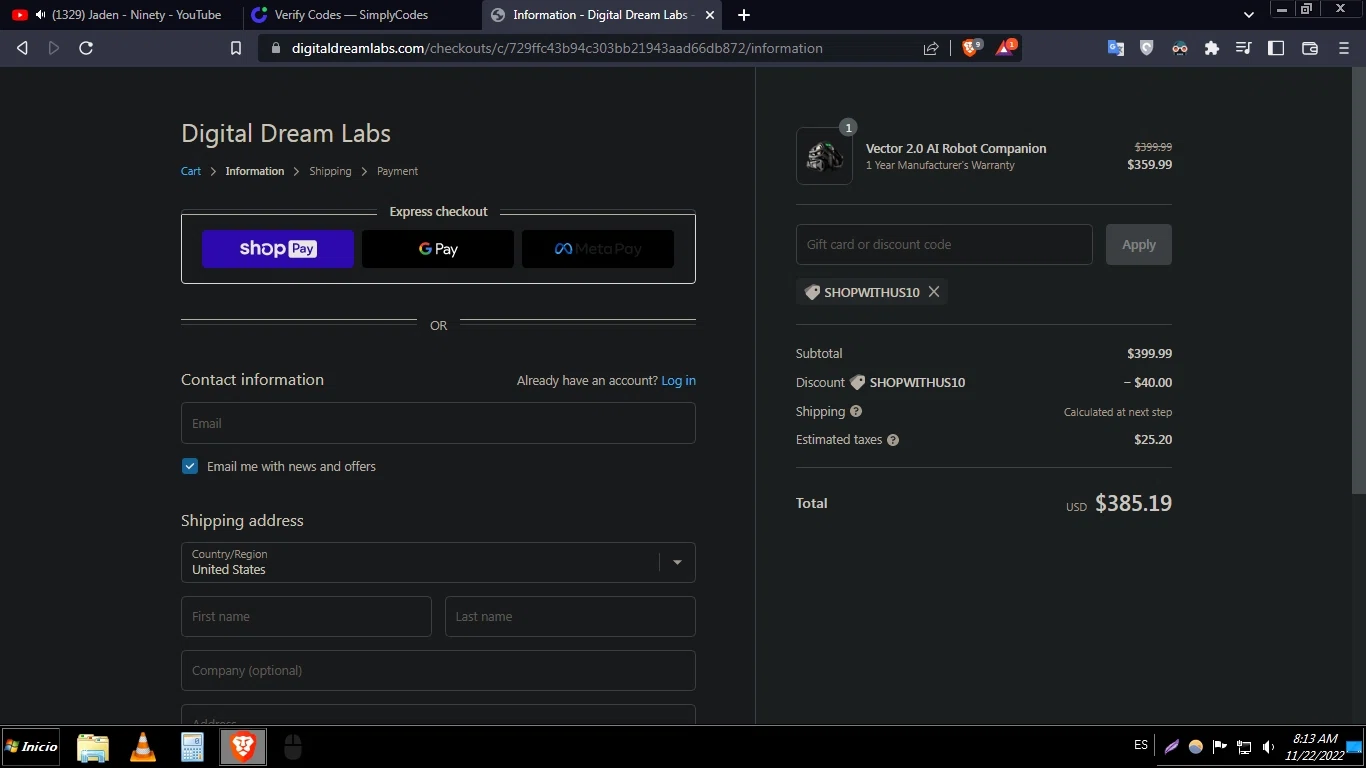
Task: Open media playlist control icon
Action: (1243, 48)
